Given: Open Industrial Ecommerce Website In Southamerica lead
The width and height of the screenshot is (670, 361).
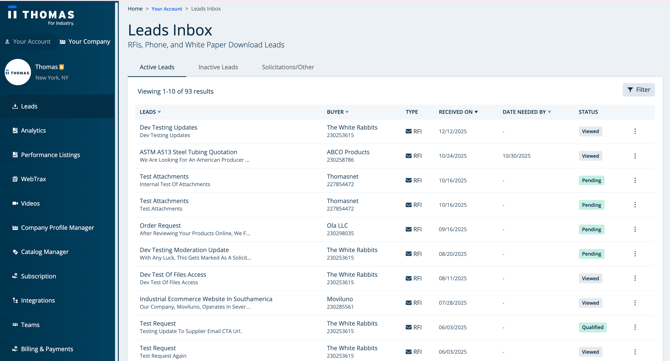Looking at the screenshot, I should [206, 299].
